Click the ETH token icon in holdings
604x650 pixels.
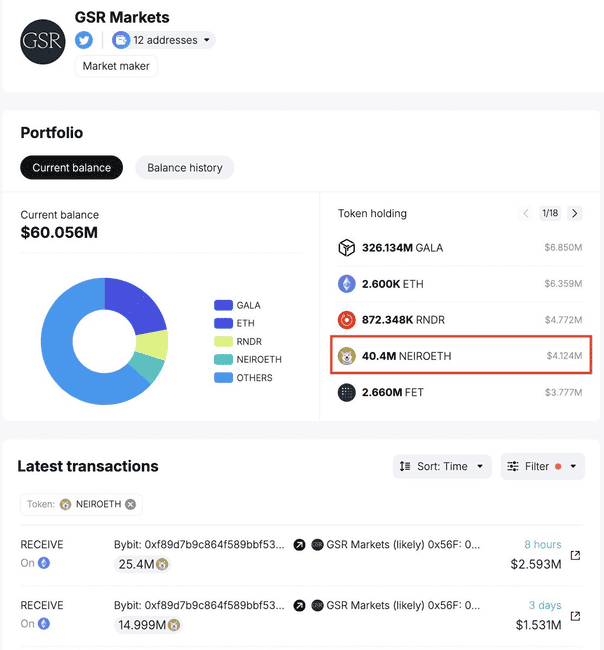(347, 284)
